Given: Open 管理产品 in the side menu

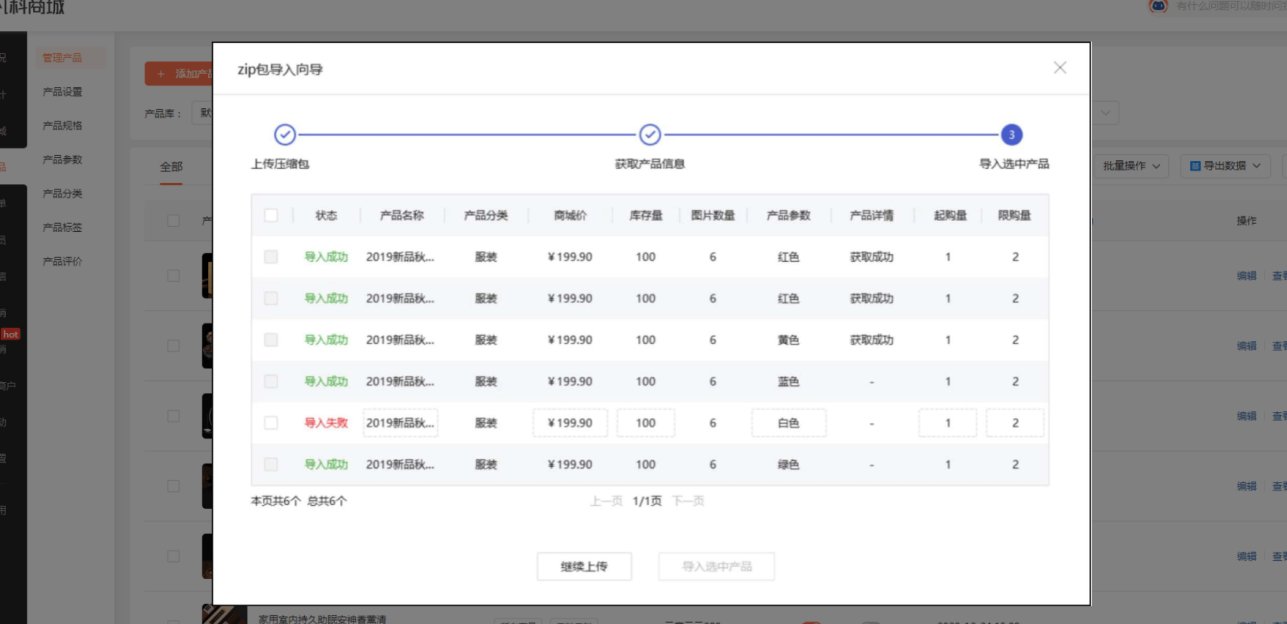Looking at the screenshot, I should click(x=62, y=58).
